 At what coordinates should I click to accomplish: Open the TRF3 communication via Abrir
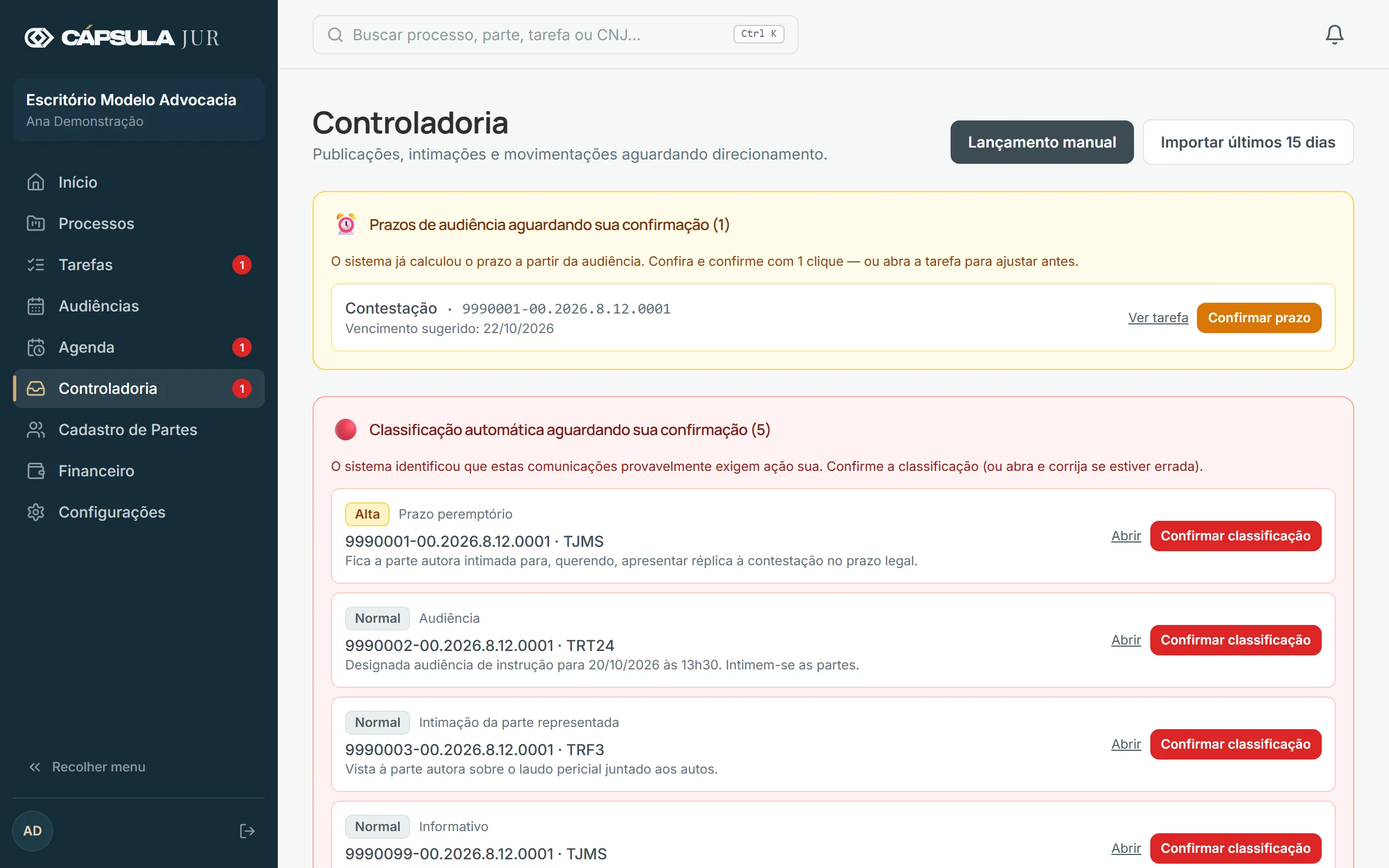point(1125,744)
